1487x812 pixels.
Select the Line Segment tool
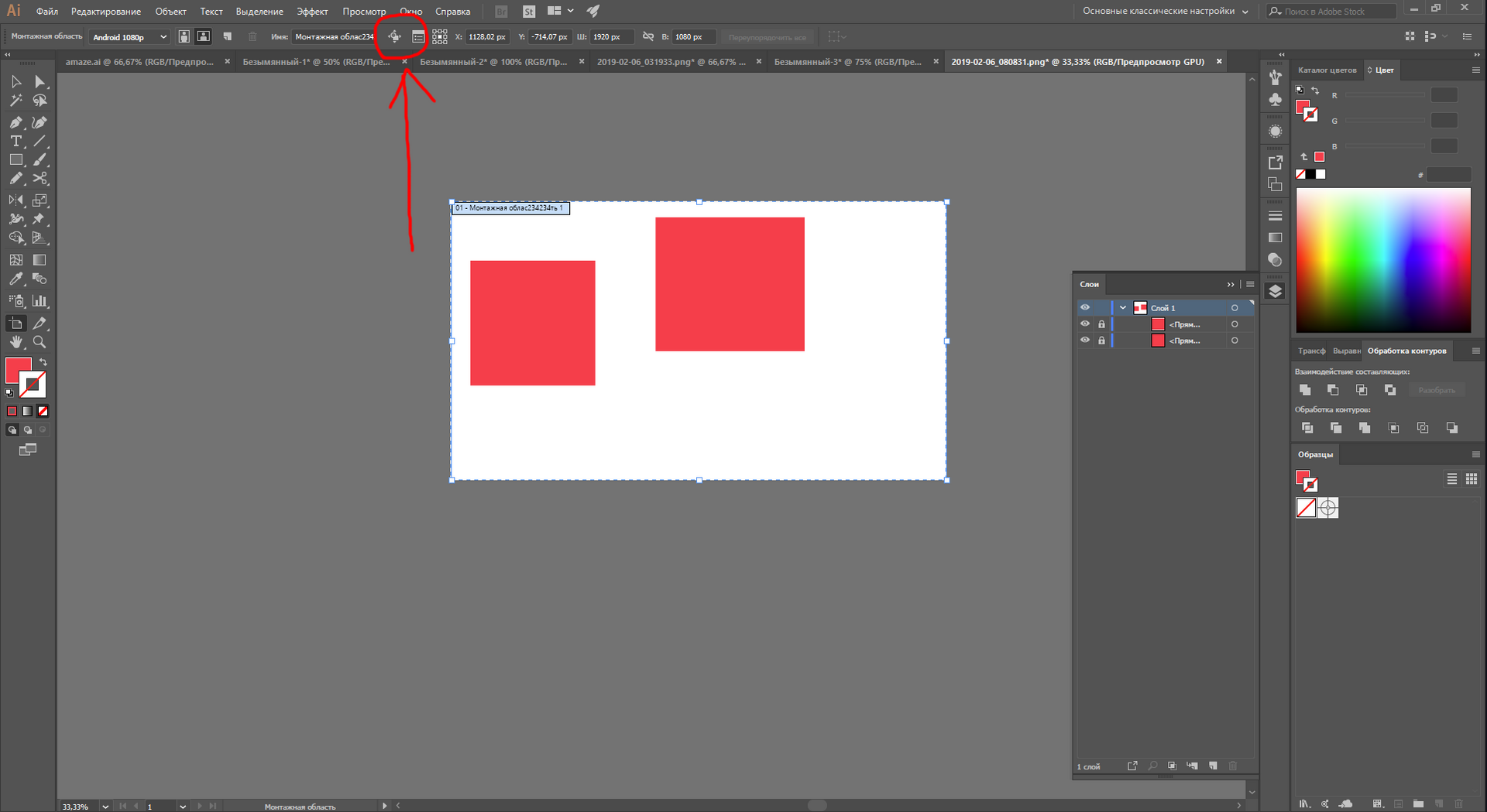tap(39, 141)
